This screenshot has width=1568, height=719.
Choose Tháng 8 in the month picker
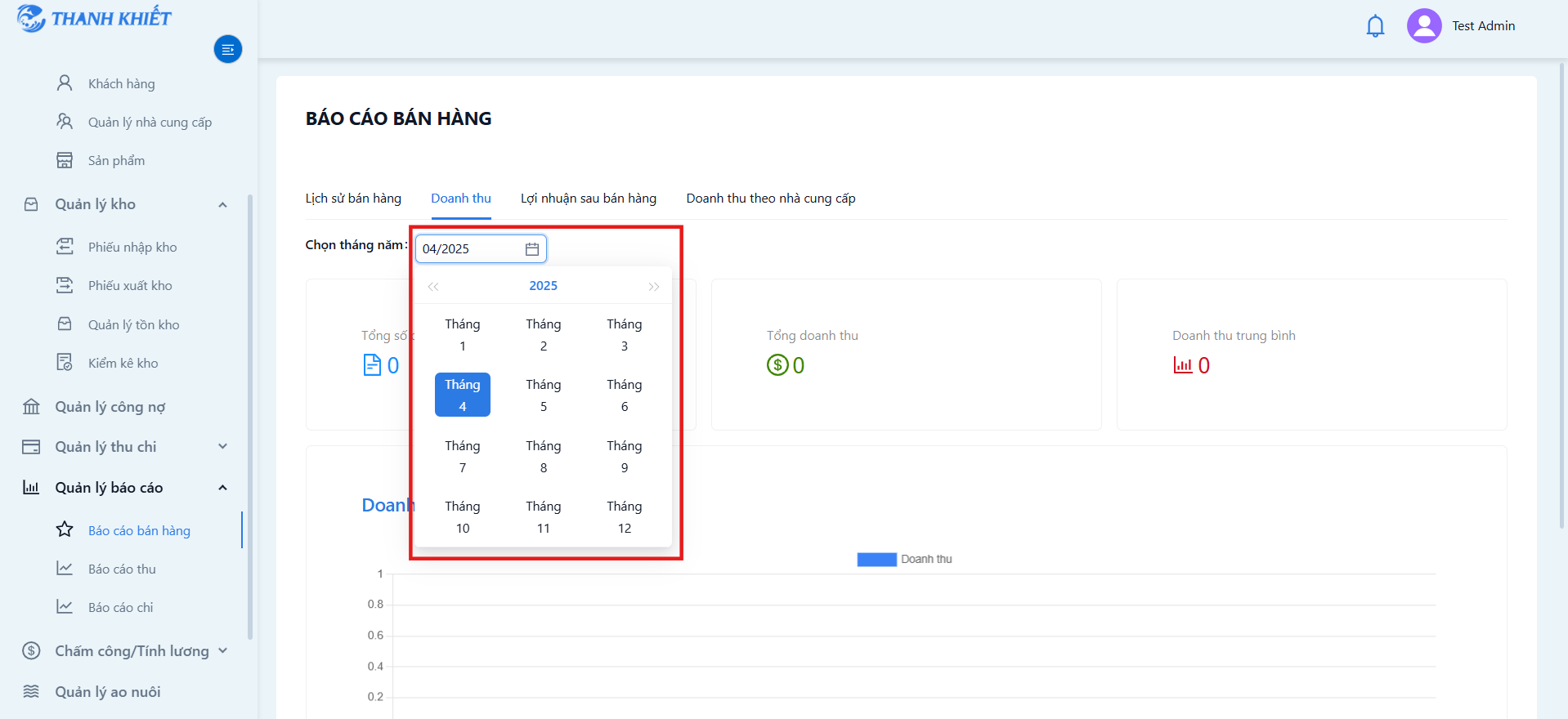(544, 457)
